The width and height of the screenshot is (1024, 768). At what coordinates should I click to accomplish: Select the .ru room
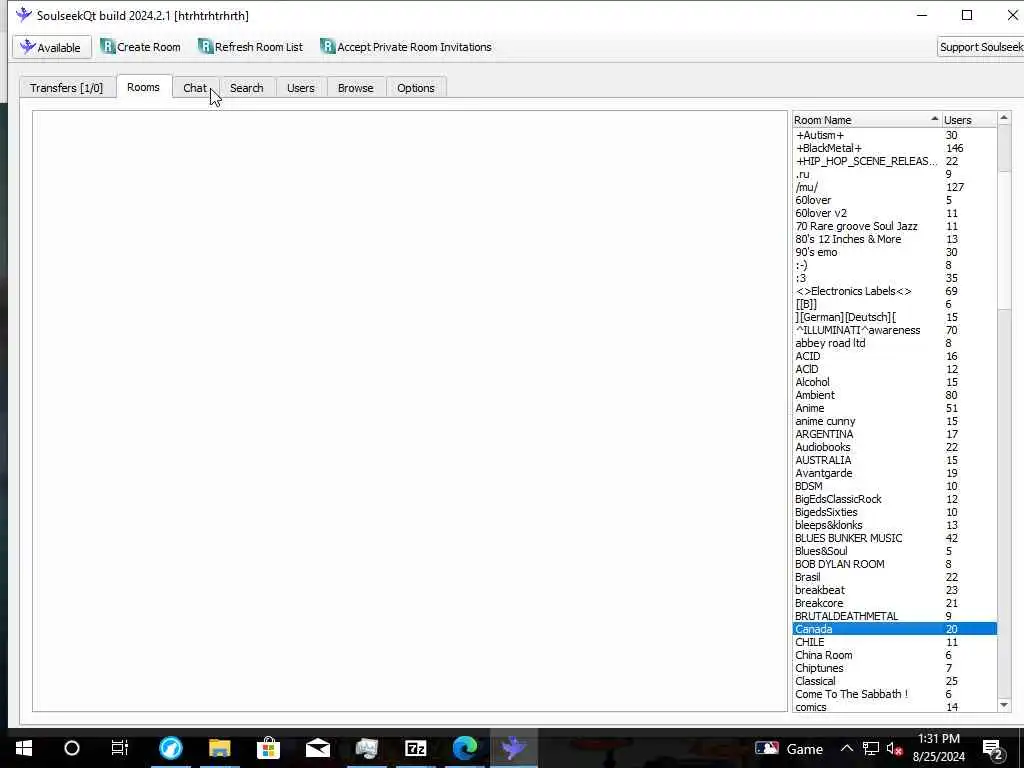click(x=895, y=174)
